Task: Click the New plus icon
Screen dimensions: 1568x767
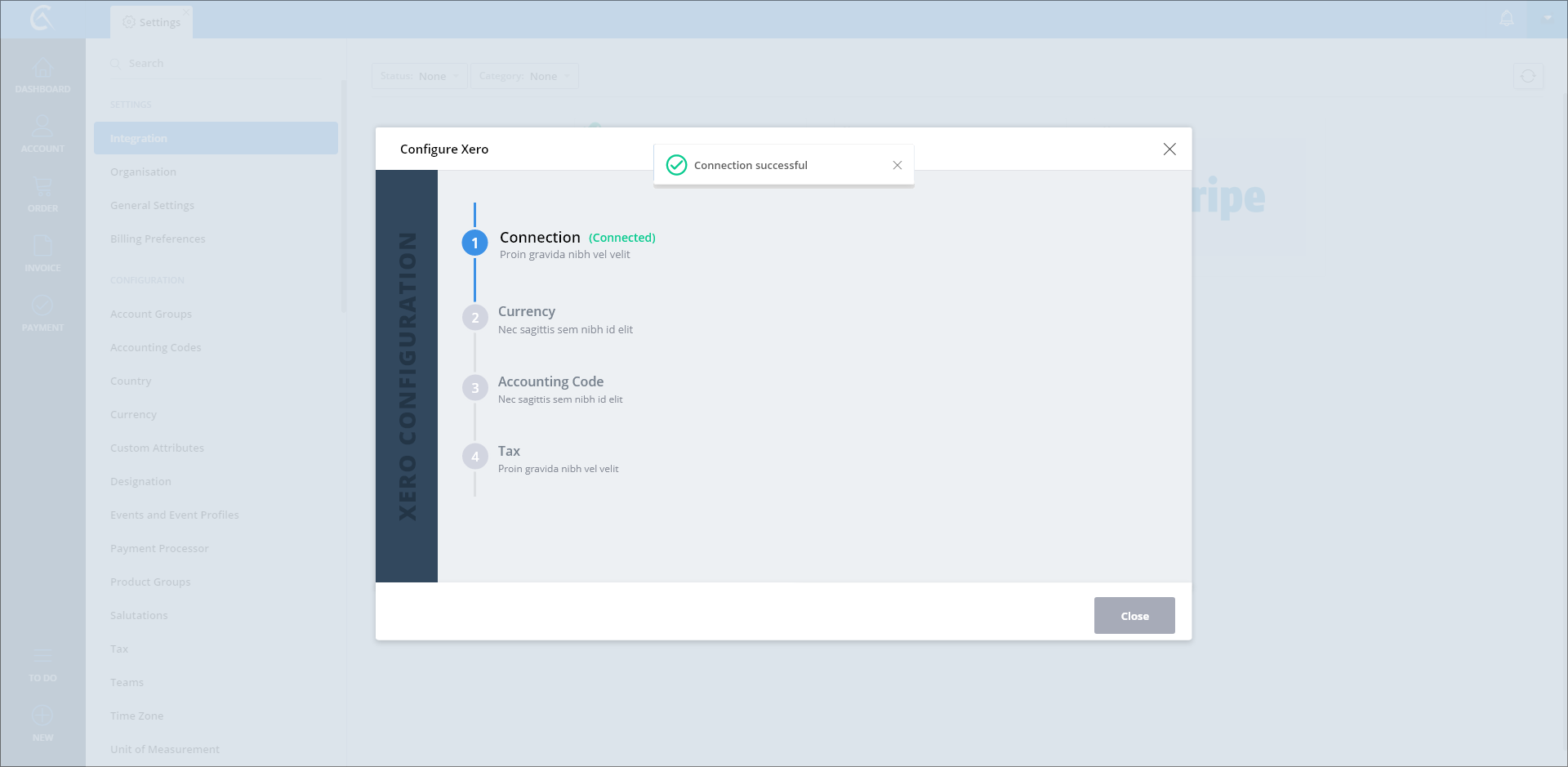Action: pos(42,716)
